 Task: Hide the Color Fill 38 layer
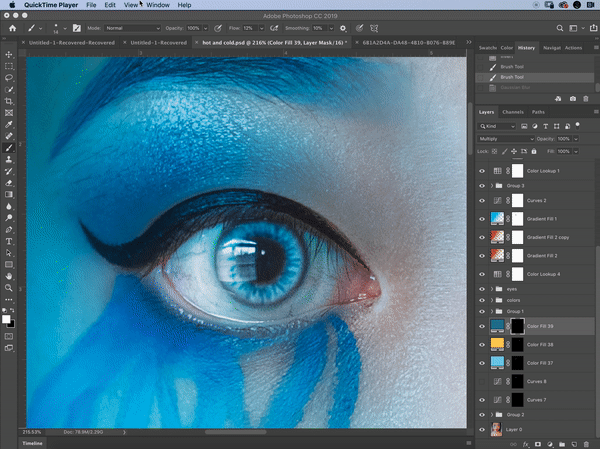[x=482, y=345]
